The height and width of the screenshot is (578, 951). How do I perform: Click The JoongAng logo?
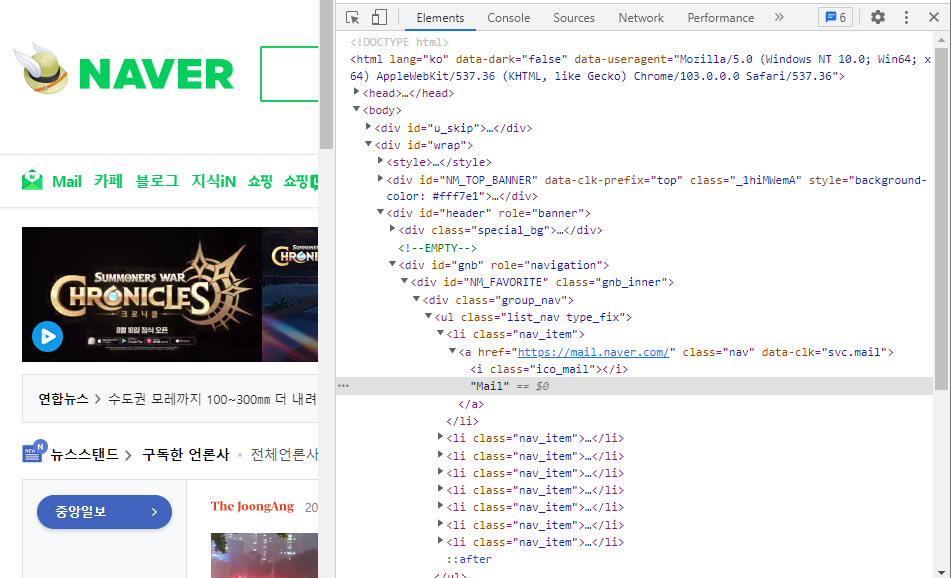coord(252,506)
